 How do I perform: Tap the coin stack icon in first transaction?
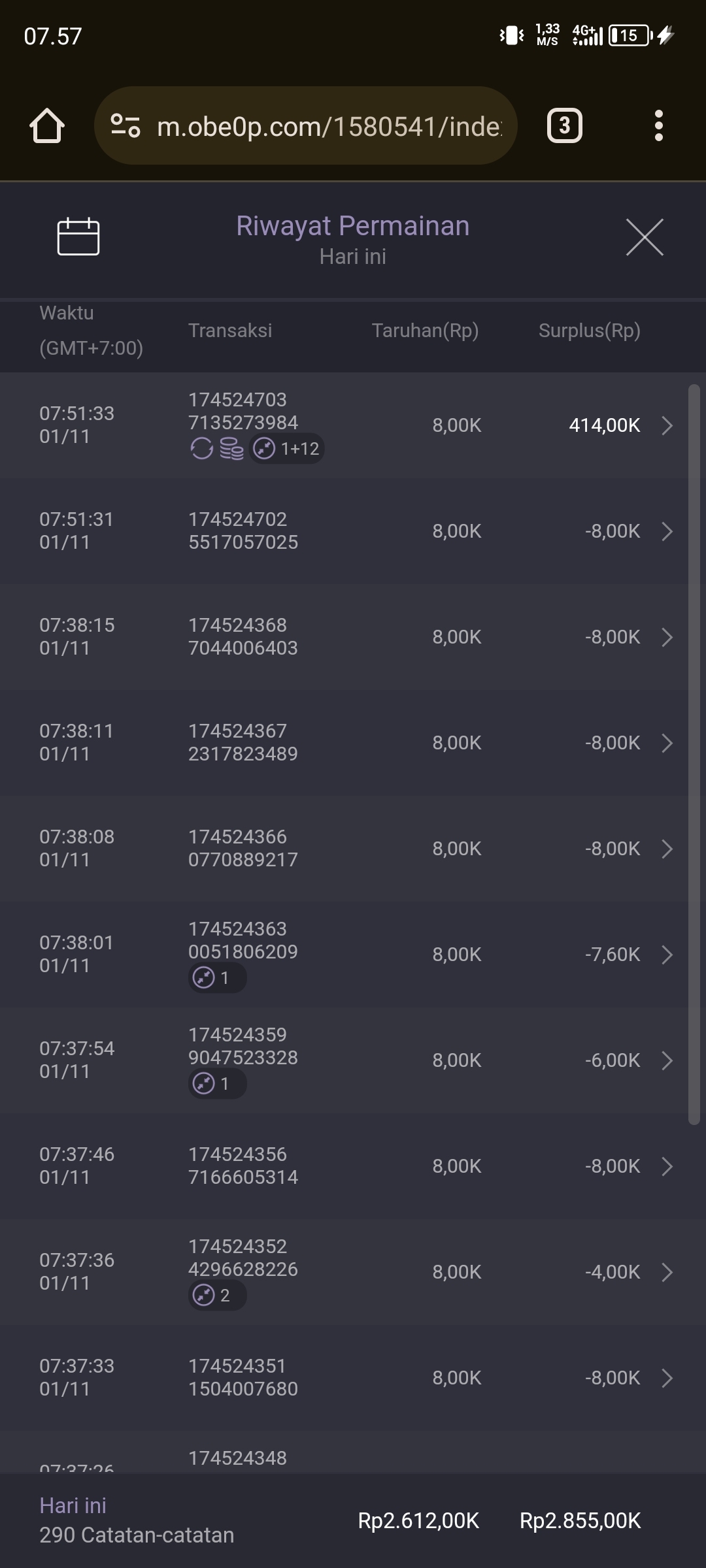(231, 449)
